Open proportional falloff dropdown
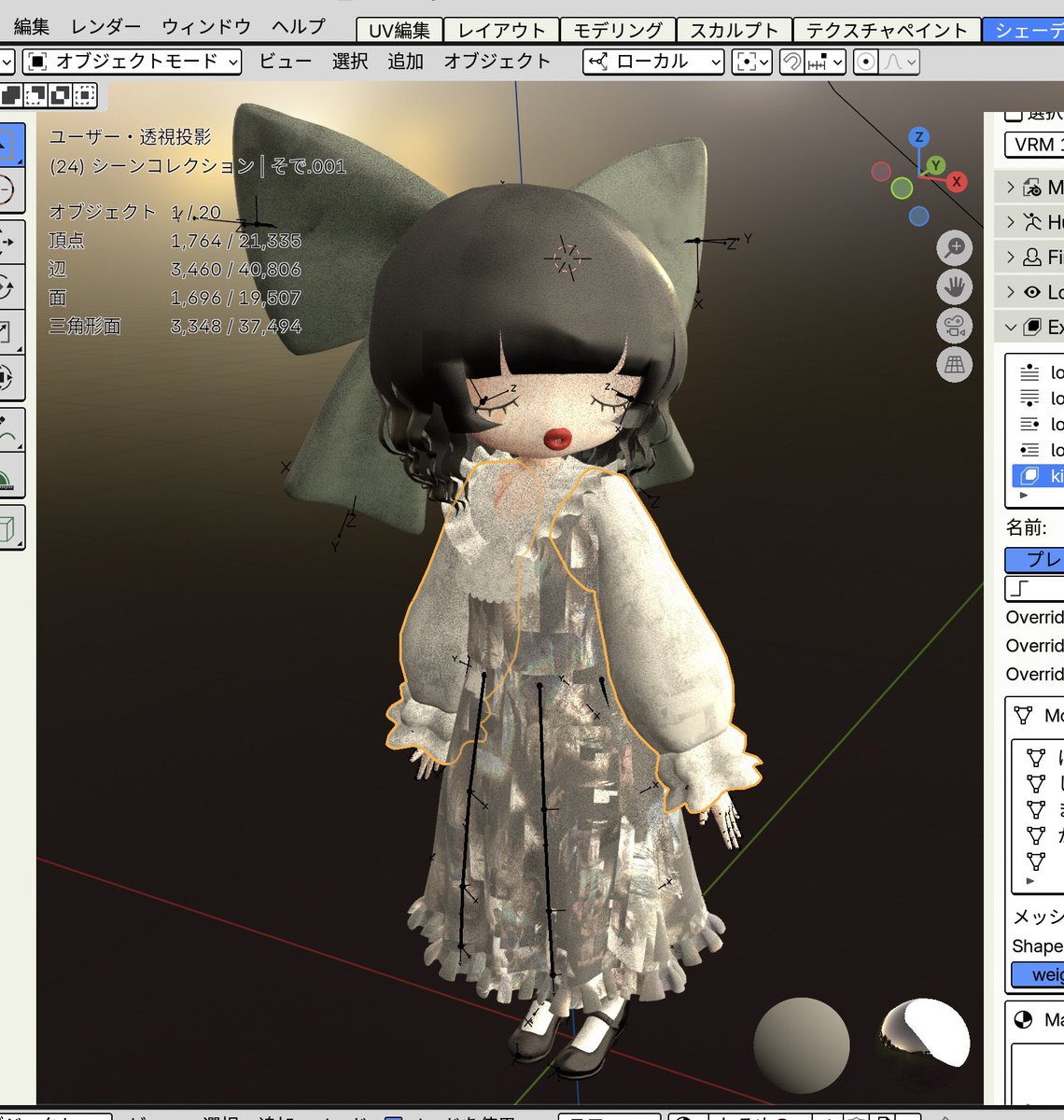 (900, 62)
